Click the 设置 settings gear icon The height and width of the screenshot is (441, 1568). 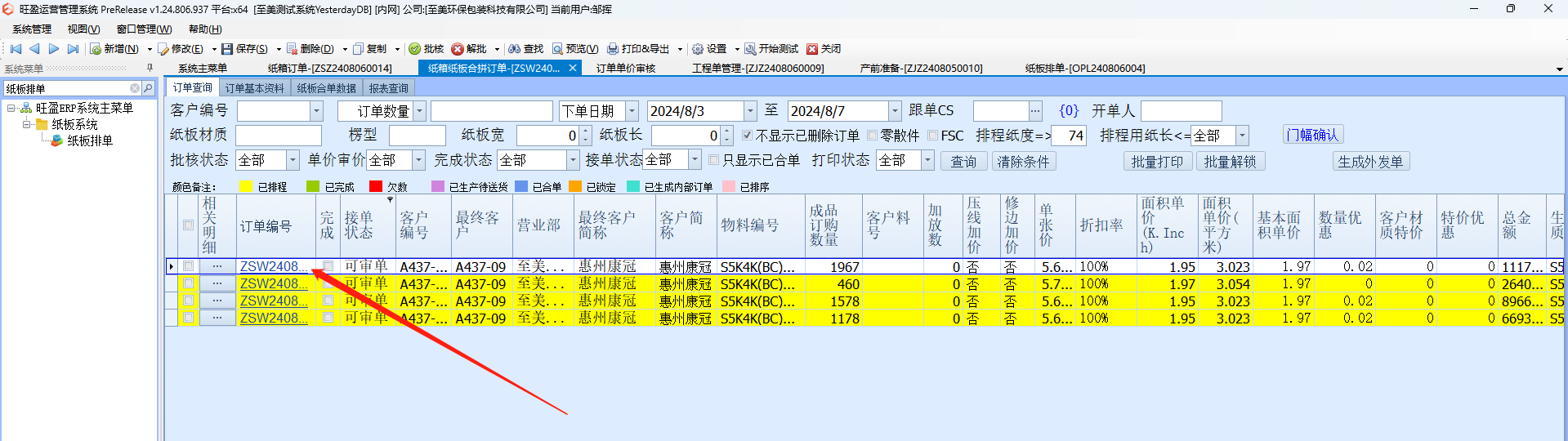[698, 49]
